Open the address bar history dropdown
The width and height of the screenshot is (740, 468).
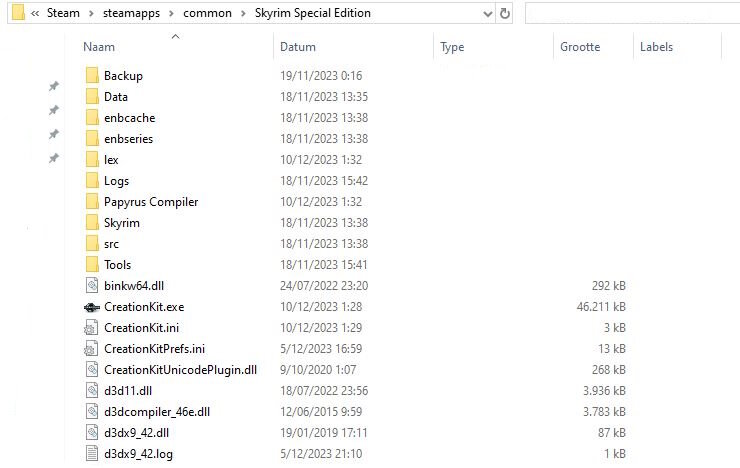click(x=488, y=14)
